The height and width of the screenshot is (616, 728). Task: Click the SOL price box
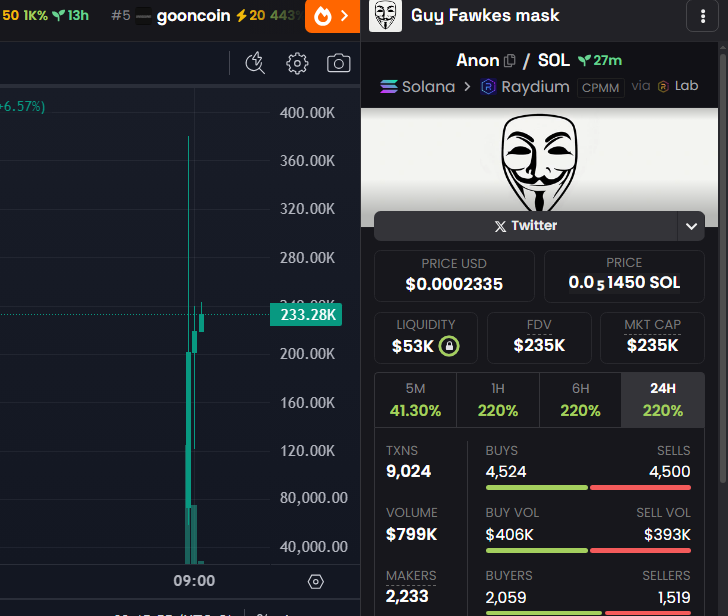[x=624, y=276]
